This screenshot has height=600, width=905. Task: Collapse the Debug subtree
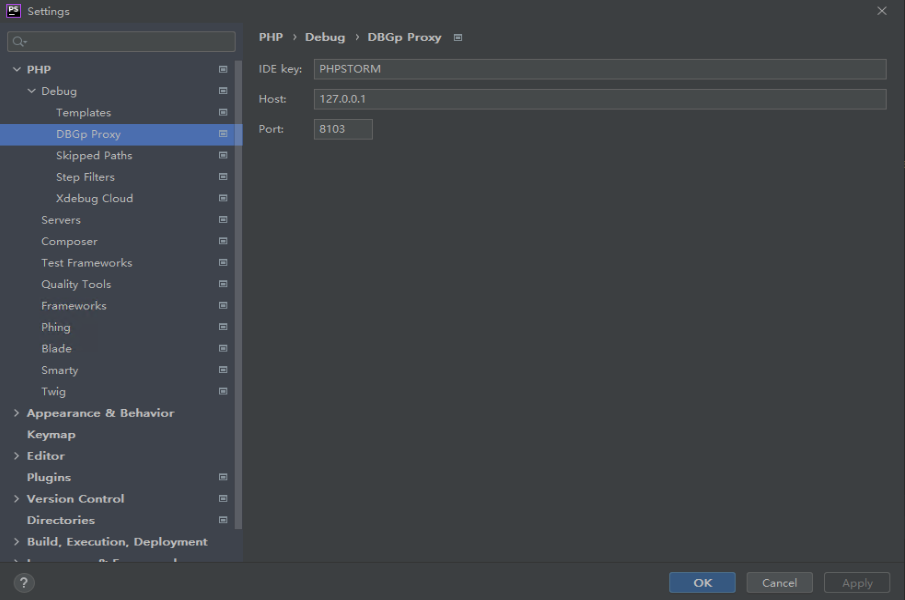click(x=31, y=91)
